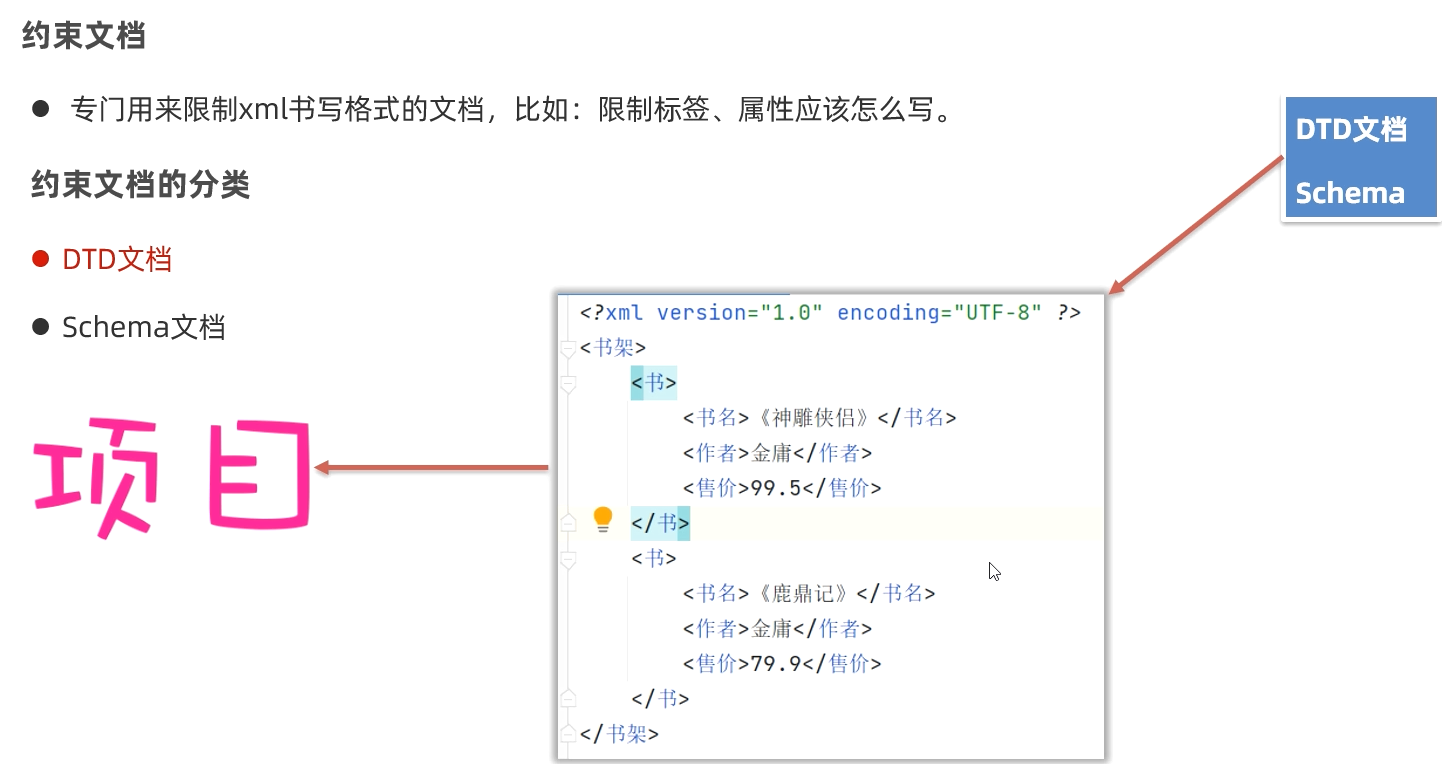Select the Schema文档 bullet item
1442x764 pixels.
pos(129,326)
